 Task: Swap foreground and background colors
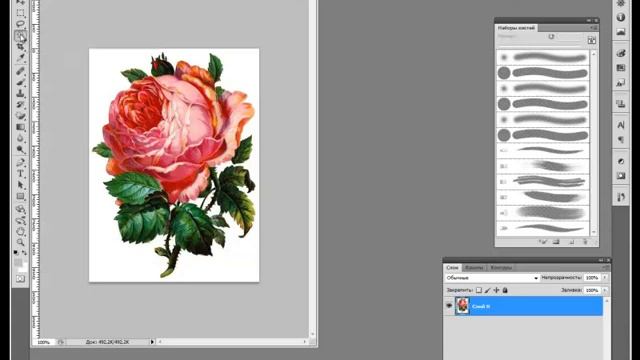coord(24,253)
